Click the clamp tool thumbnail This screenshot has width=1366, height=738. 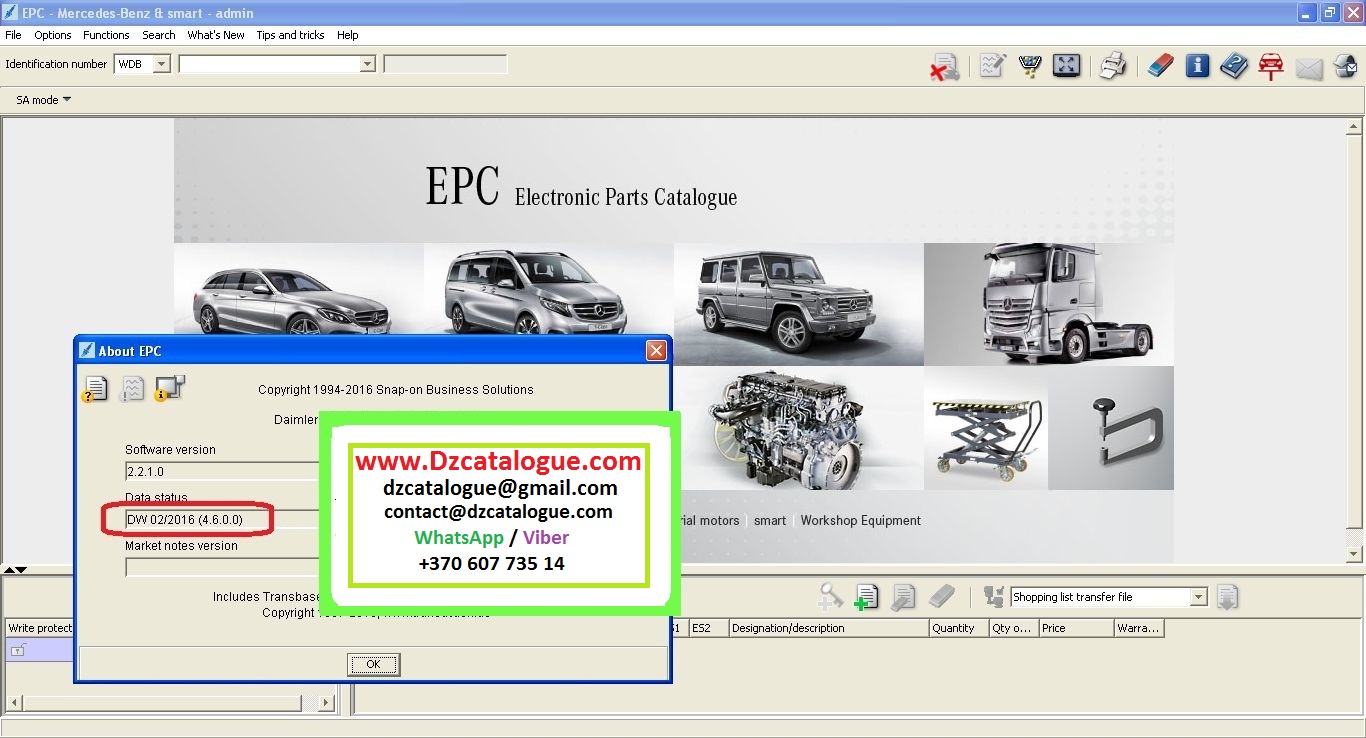pos(1111,428)
